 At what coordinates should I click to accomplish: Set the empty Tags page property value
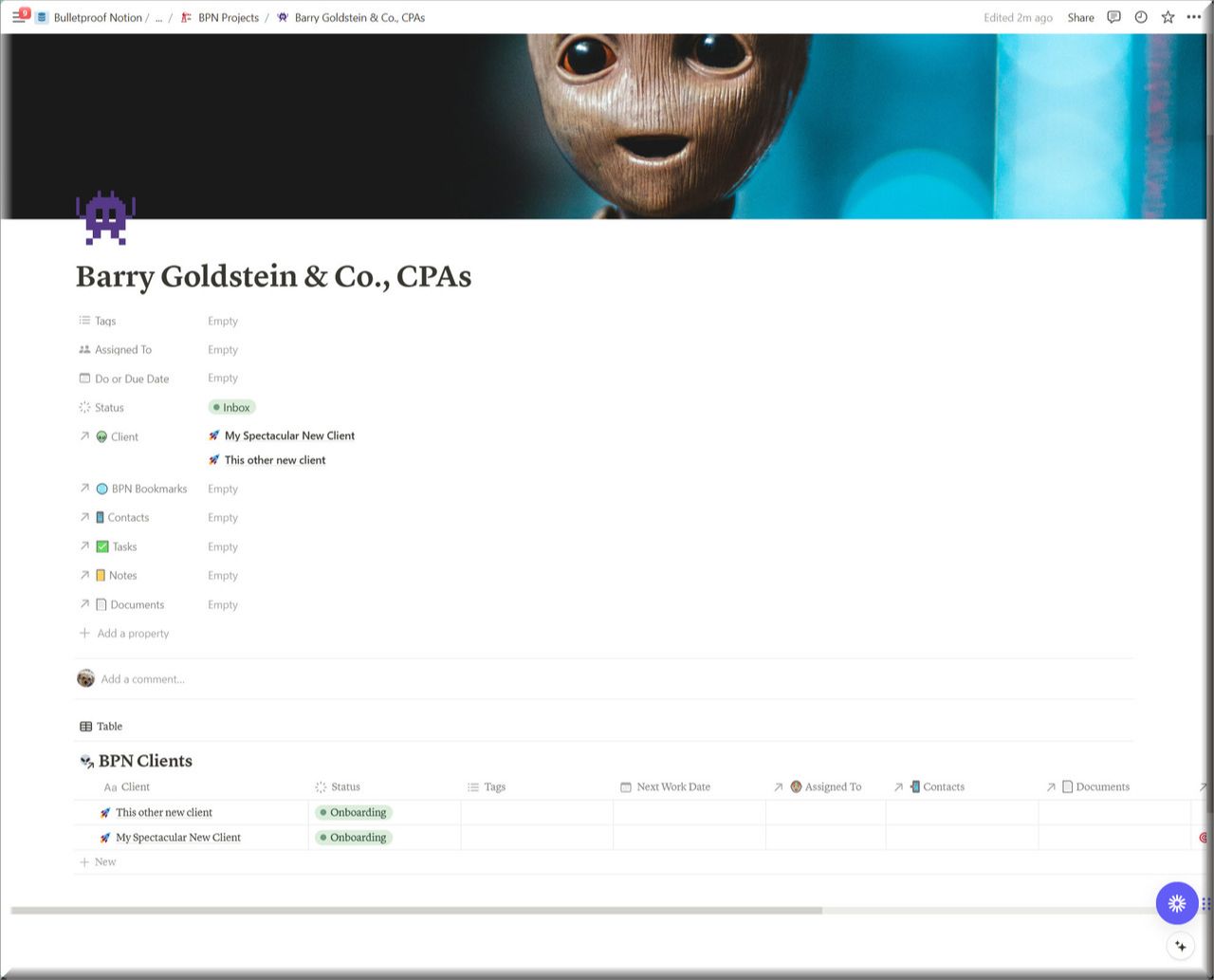click(x=223, y=321)
